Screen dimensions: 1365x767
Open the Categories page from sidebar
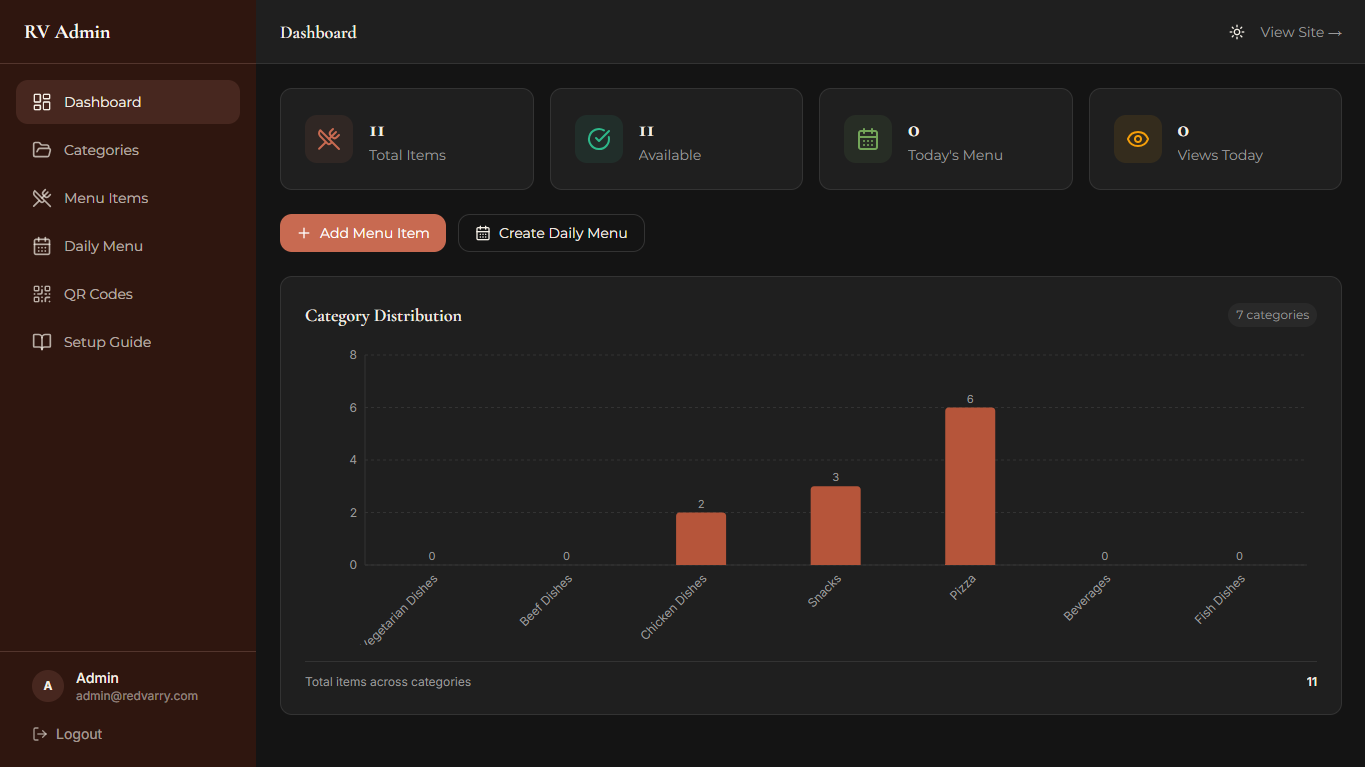[x=101, y=150]
